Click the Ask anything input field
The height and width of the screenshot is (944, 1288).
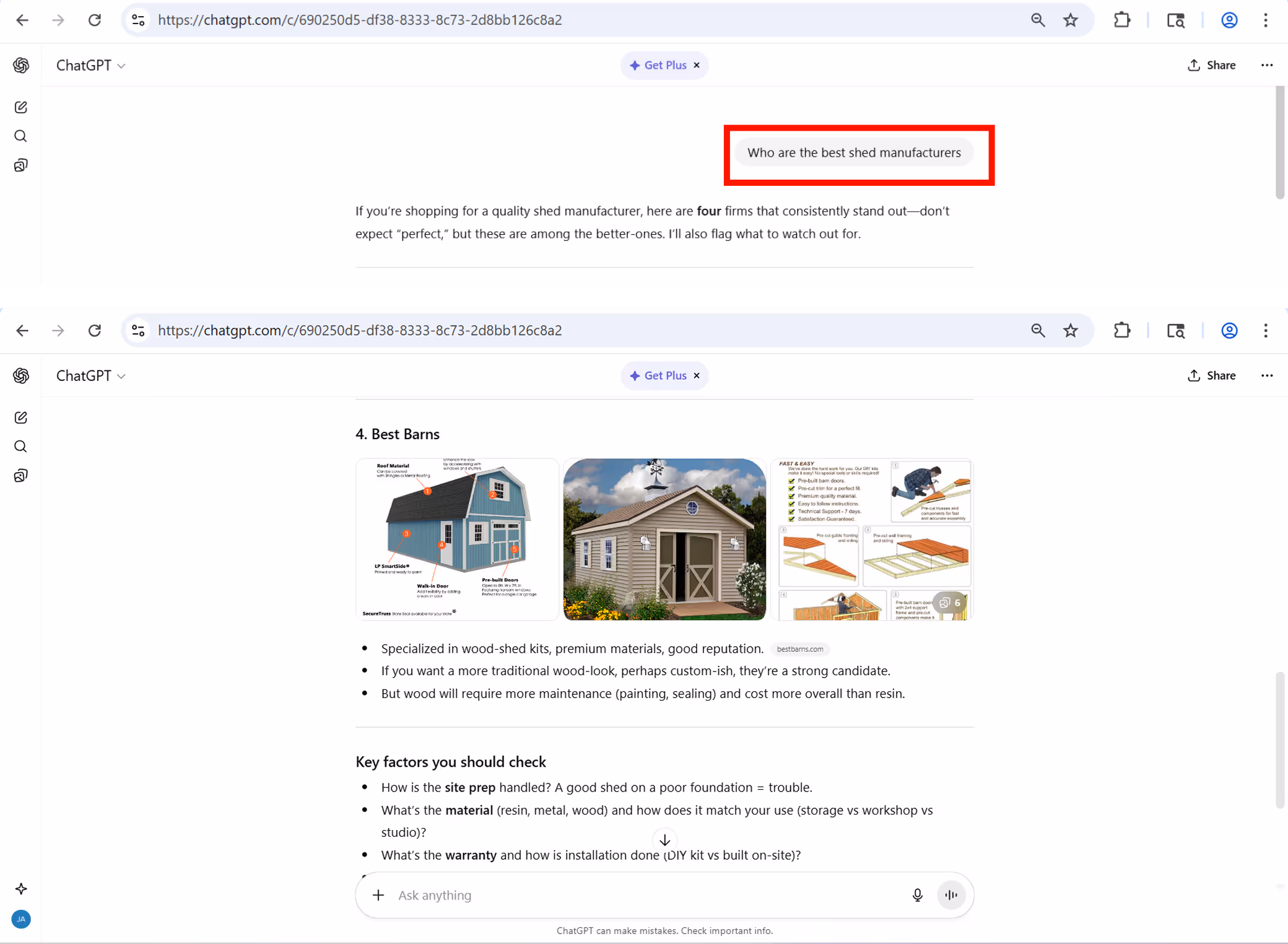[x=644, y=895]
